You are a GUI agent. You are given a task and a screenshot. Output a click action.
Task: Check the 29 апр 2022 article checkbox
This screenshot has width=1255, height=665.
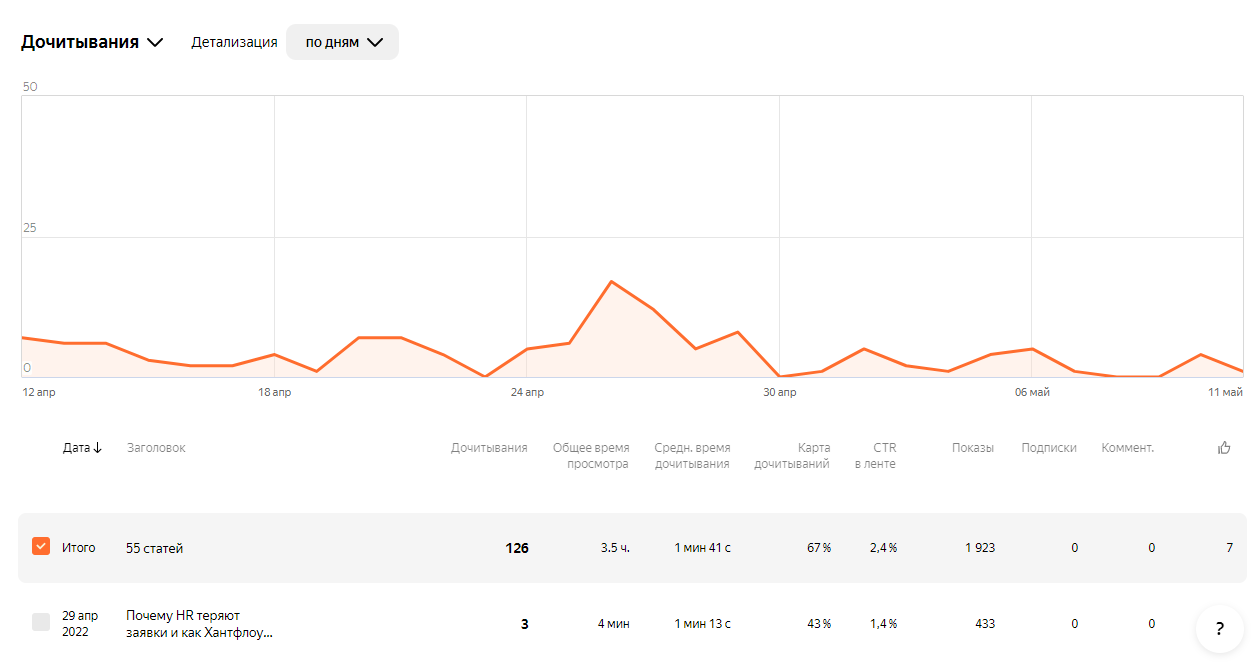(41, 623)
